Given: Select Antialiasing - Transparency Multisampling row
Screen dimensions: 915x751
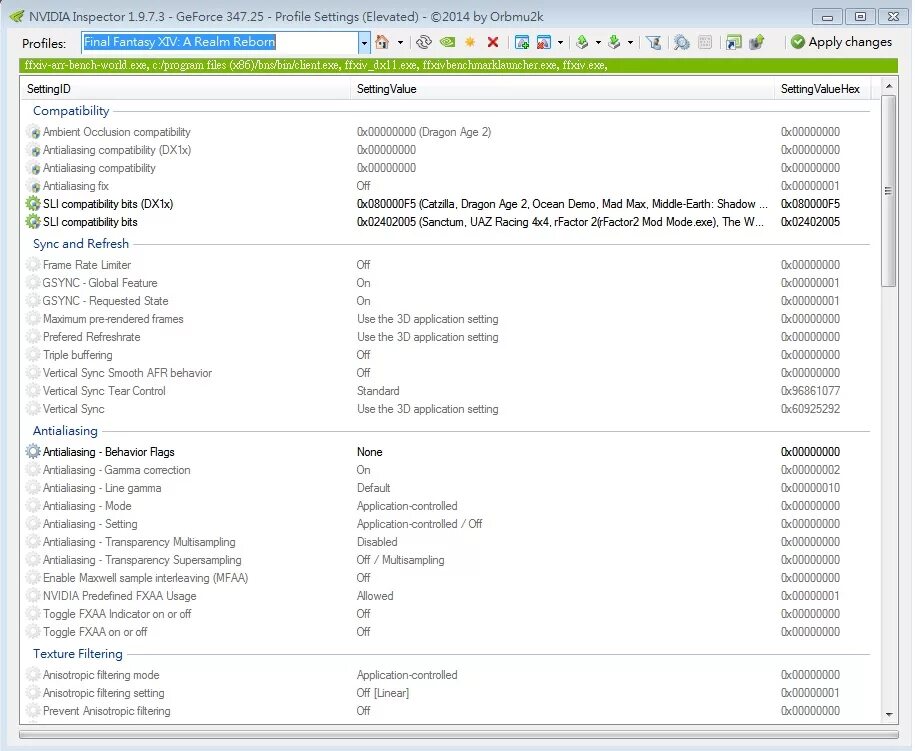Looking at the screenshot, I should [446, 542].
